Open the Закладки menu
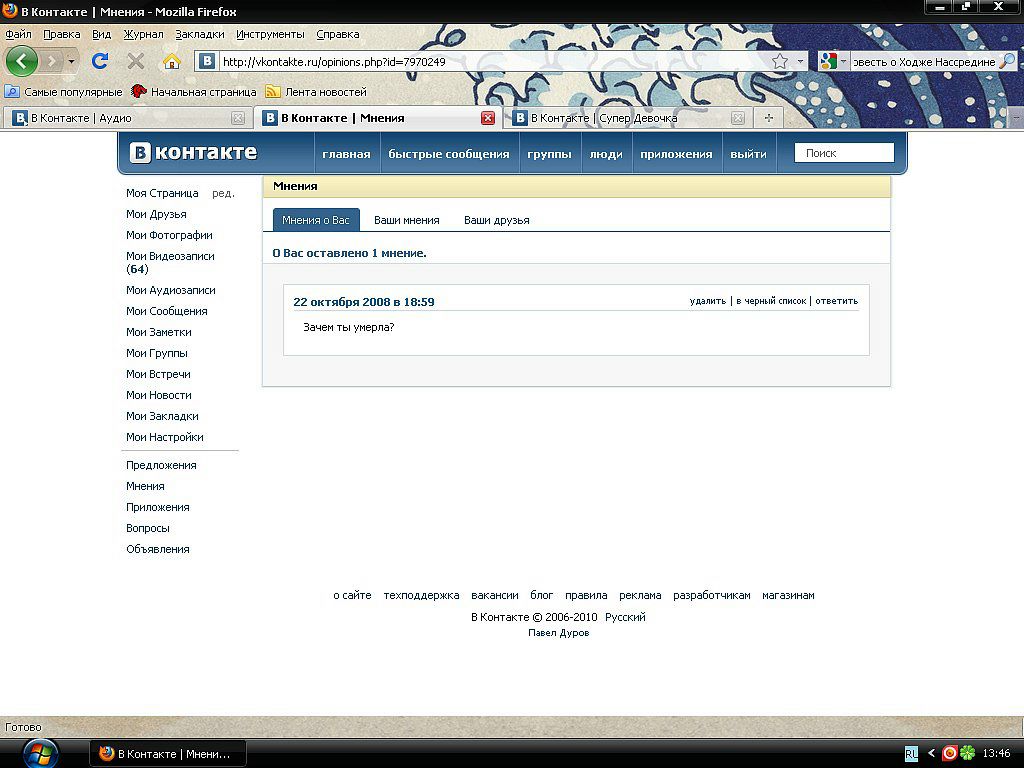 [x=199, y=34]
